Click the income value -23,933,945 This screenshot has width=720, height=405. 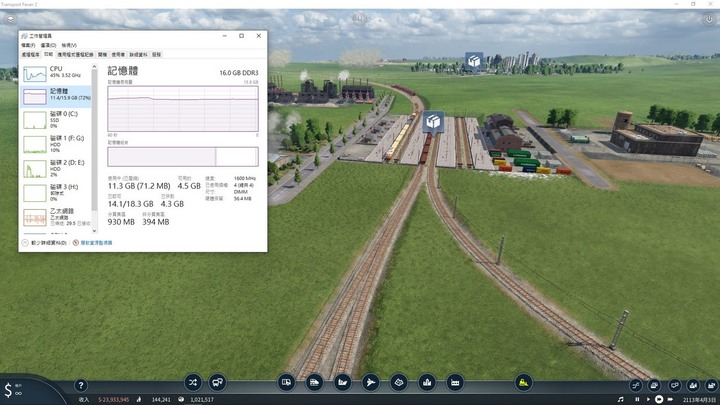pos(113,400)
